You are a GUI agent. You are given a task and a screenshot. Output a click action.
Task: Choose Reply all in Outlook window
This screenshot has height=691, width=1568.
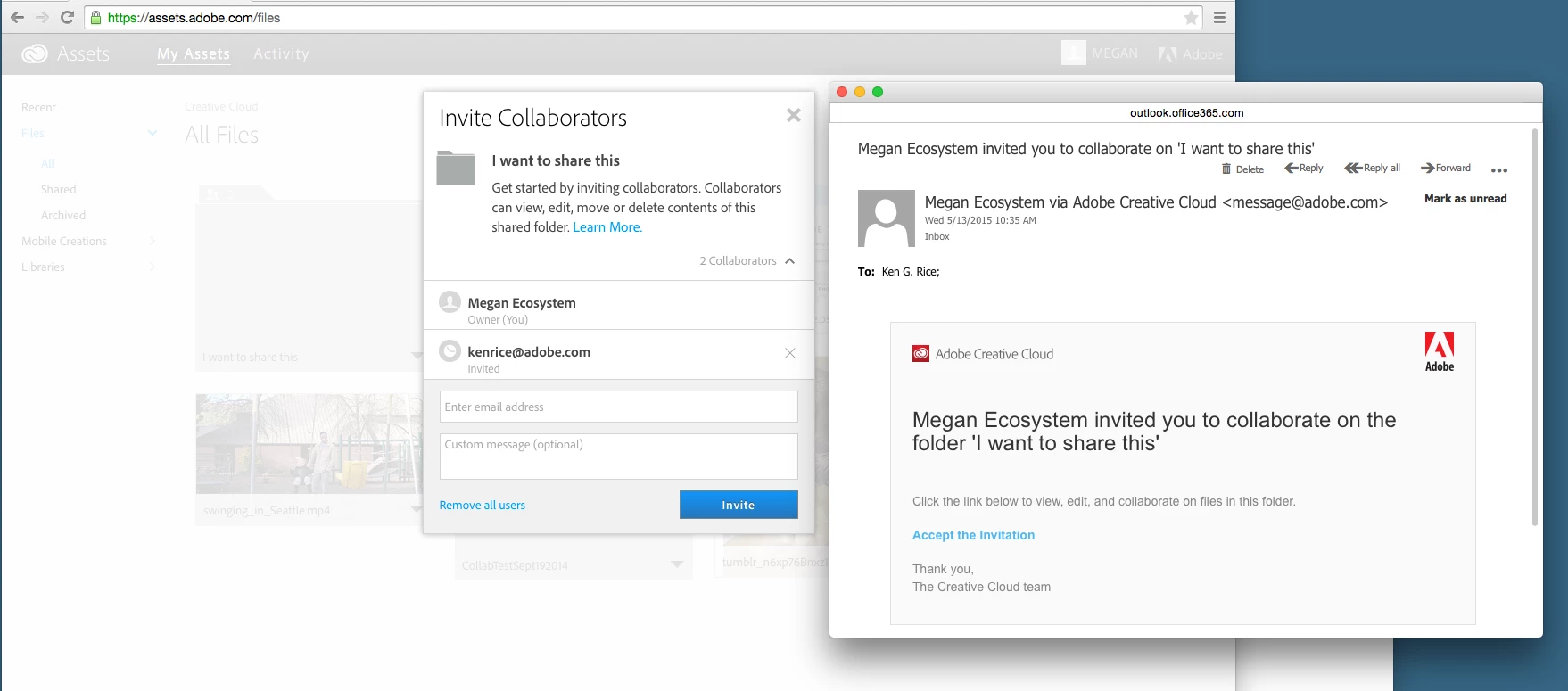1373,168
